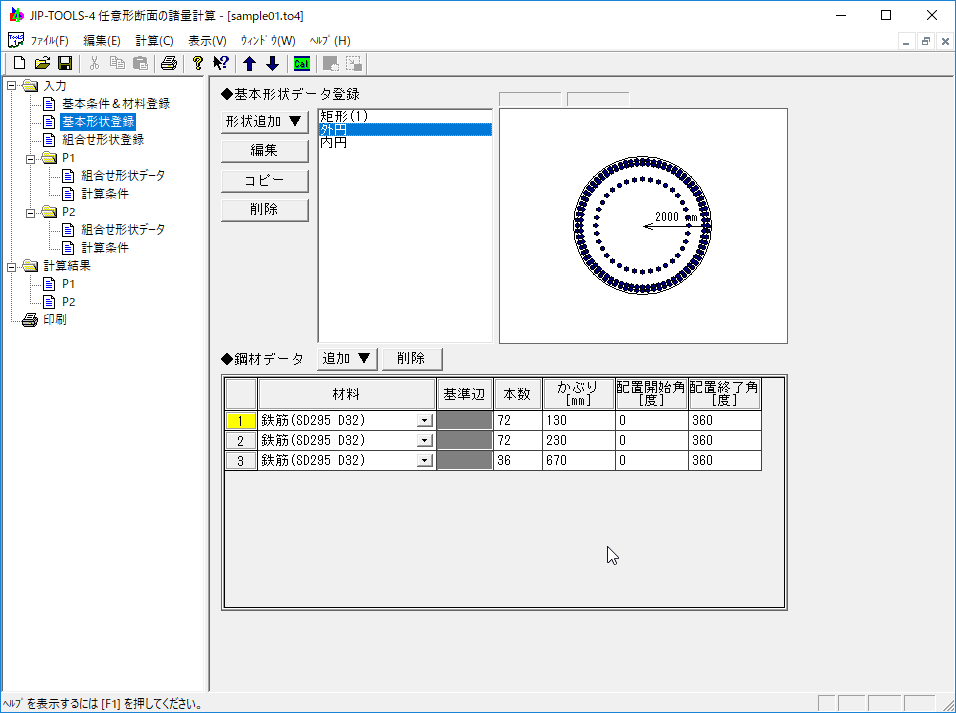
Task: Open the 形状追加 dropdown button
Action: [264, 122]
